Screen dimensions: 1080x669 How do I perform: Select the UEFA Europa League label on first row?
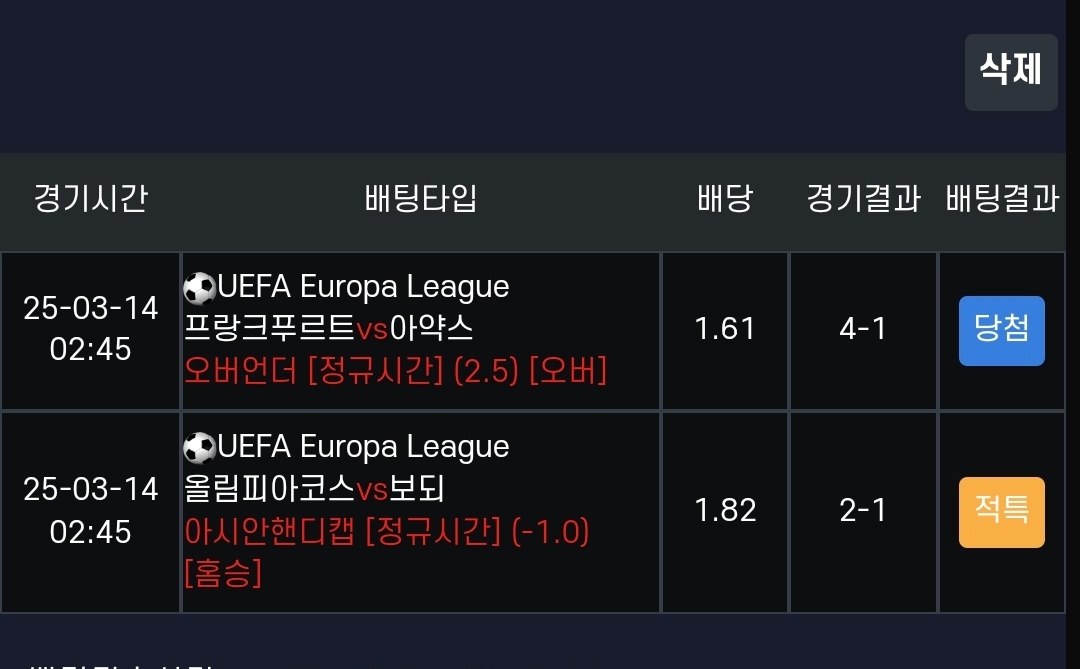[x=360, y=287]
